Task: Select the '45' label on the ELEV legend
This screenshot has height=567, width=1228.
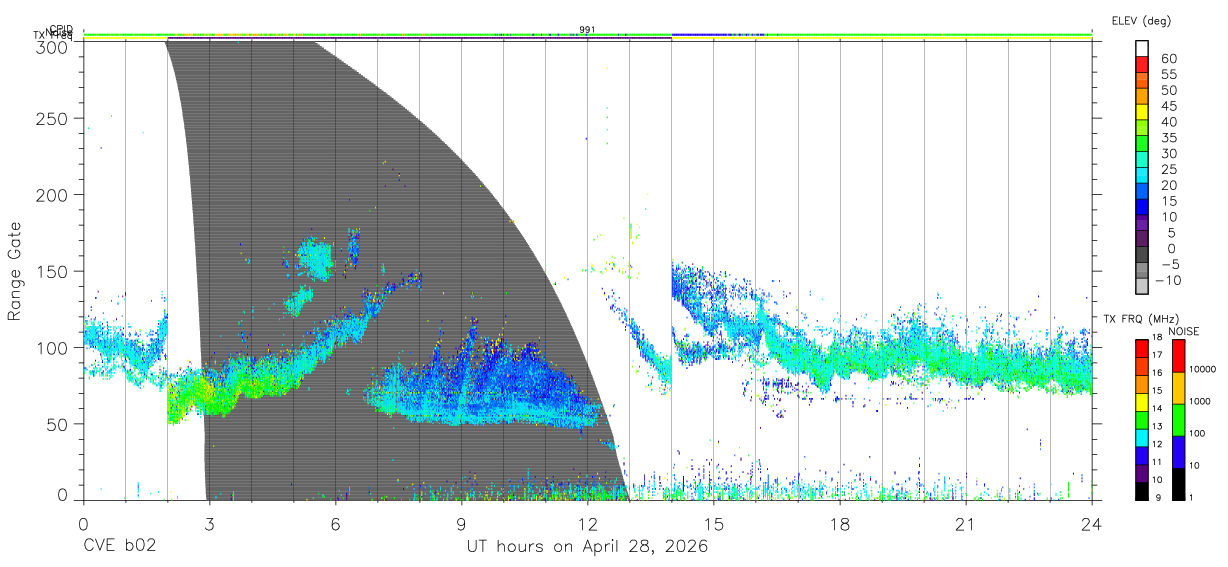Action: click(x=1169, y=106)
